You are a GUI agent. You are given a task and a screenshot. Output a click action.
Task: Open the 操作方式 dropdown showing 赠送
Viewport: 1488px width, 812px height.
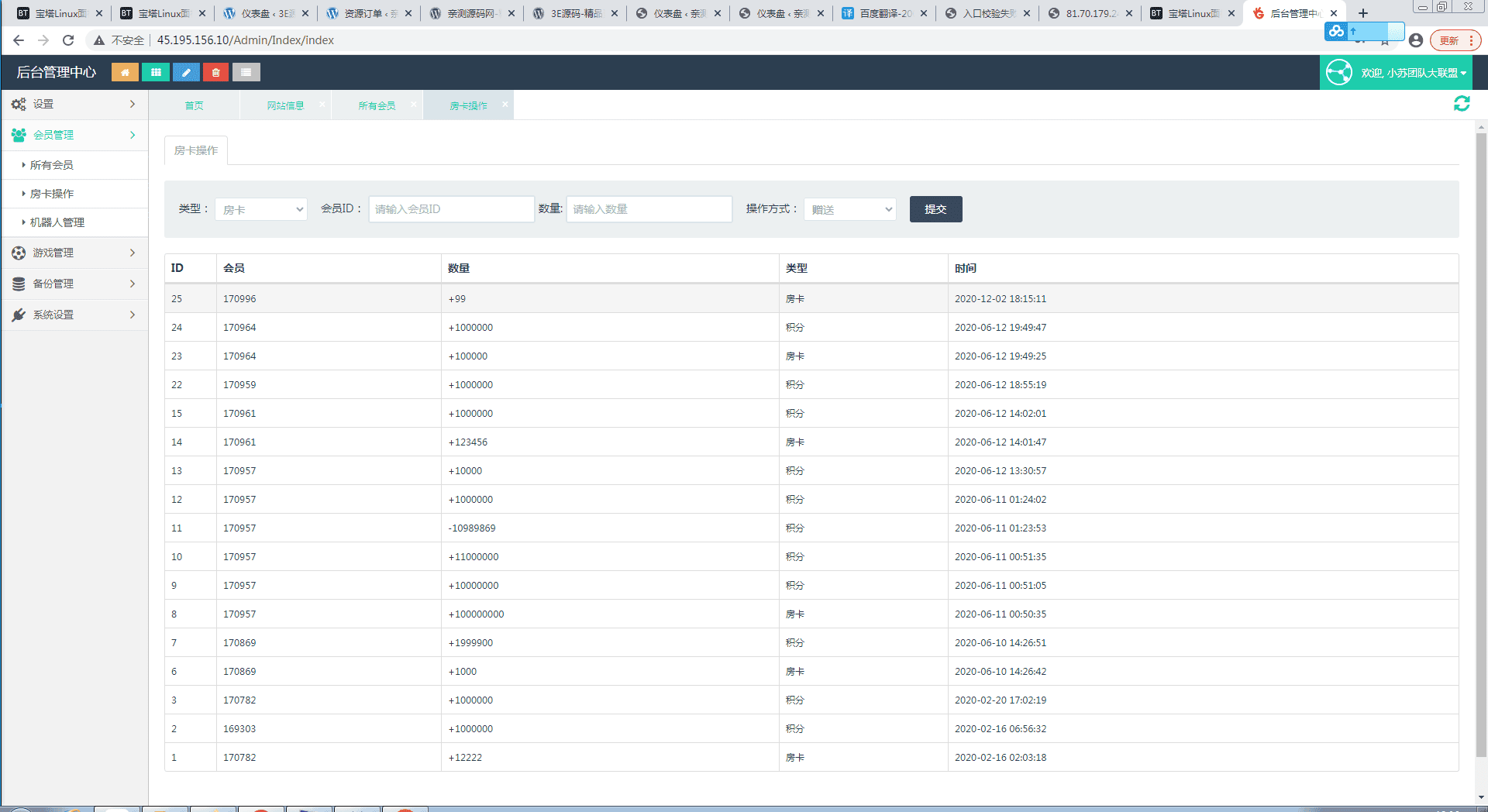(x=850, y=209)
